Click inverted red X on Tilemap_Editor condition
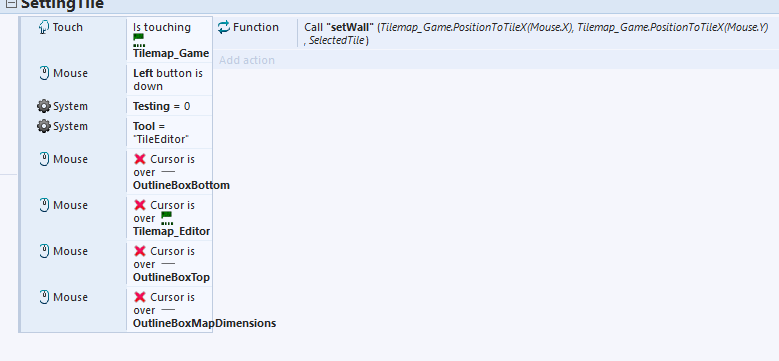 (140, 205)
